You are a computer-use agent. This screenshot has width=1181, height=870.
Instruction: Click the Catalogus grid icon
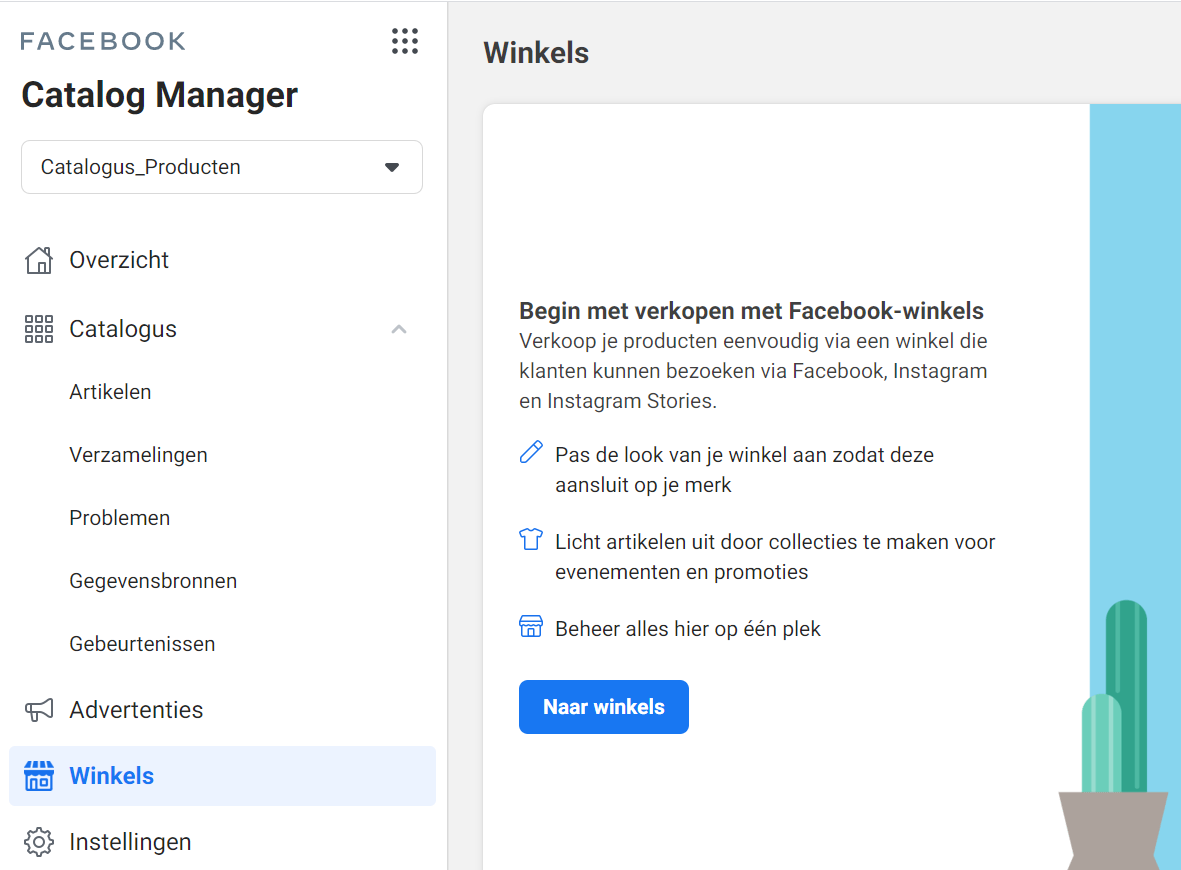(x=39, y=329)
